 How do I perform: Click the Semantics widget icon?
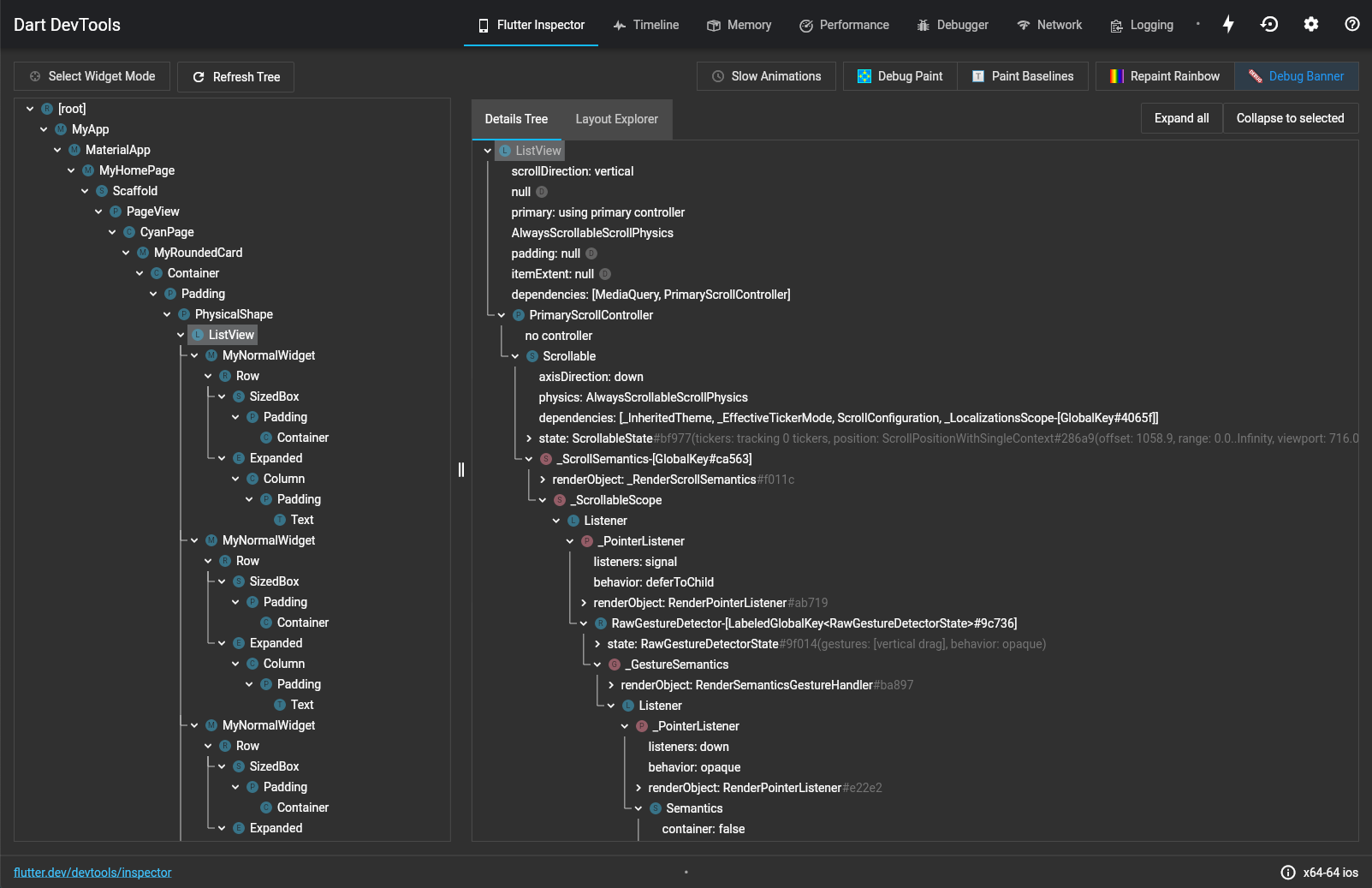656,808
